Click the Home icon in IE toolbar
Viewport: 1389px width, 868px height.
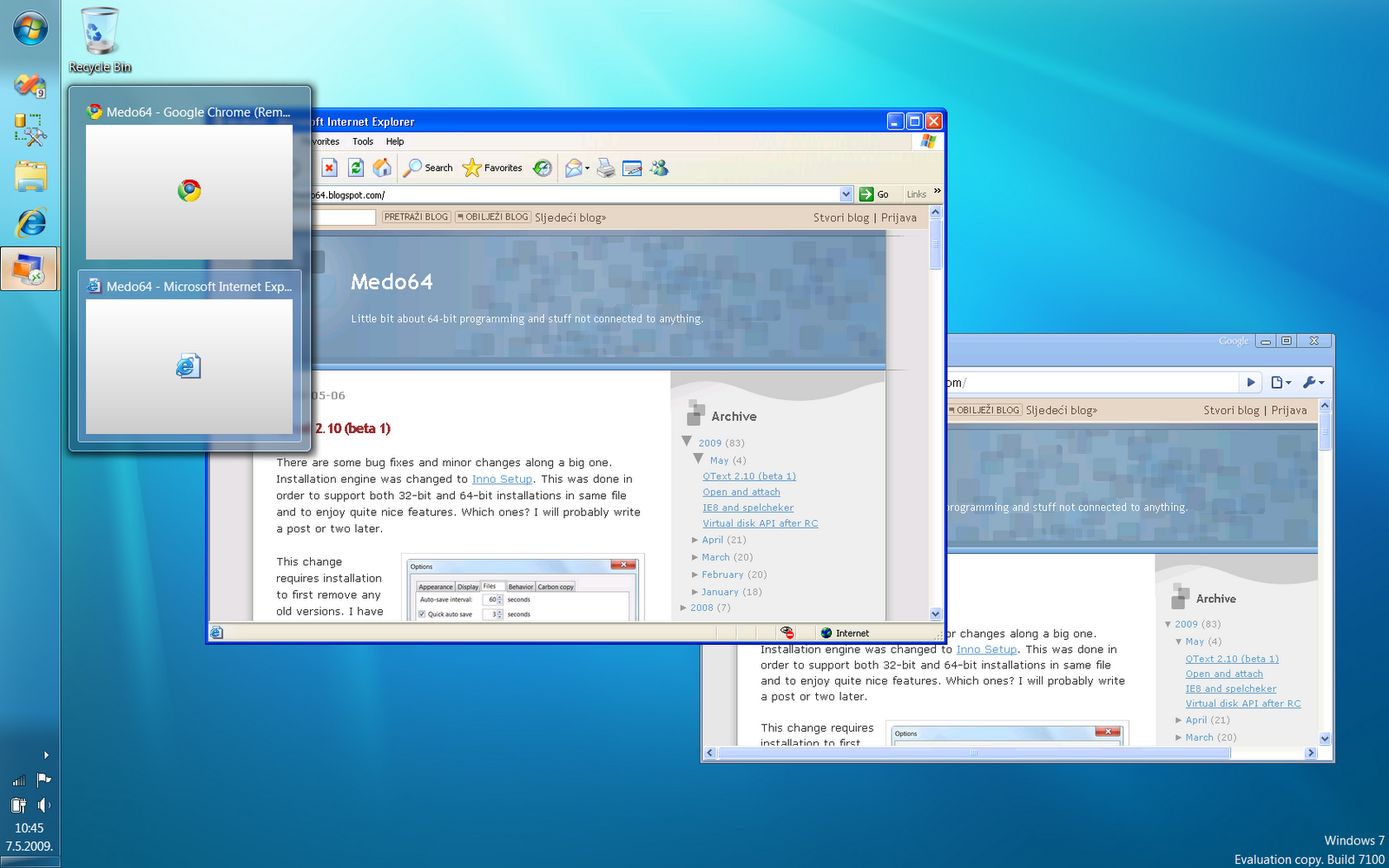[x=382, y=168]
